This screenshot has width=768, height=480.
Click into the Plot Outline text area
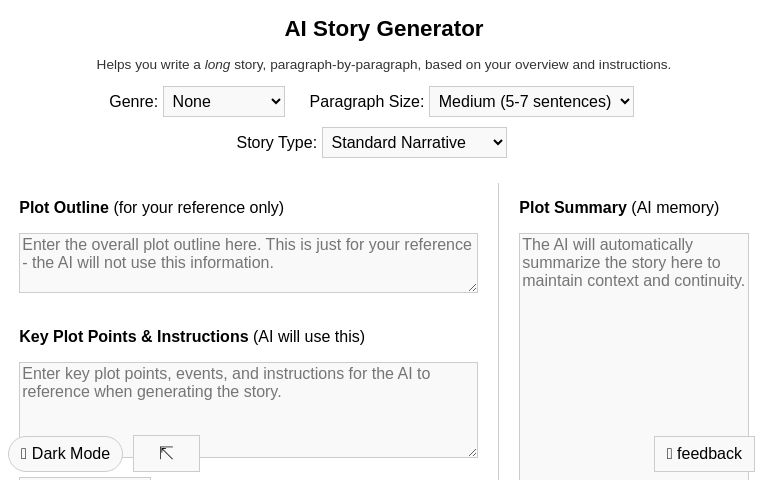coord(248,262)
